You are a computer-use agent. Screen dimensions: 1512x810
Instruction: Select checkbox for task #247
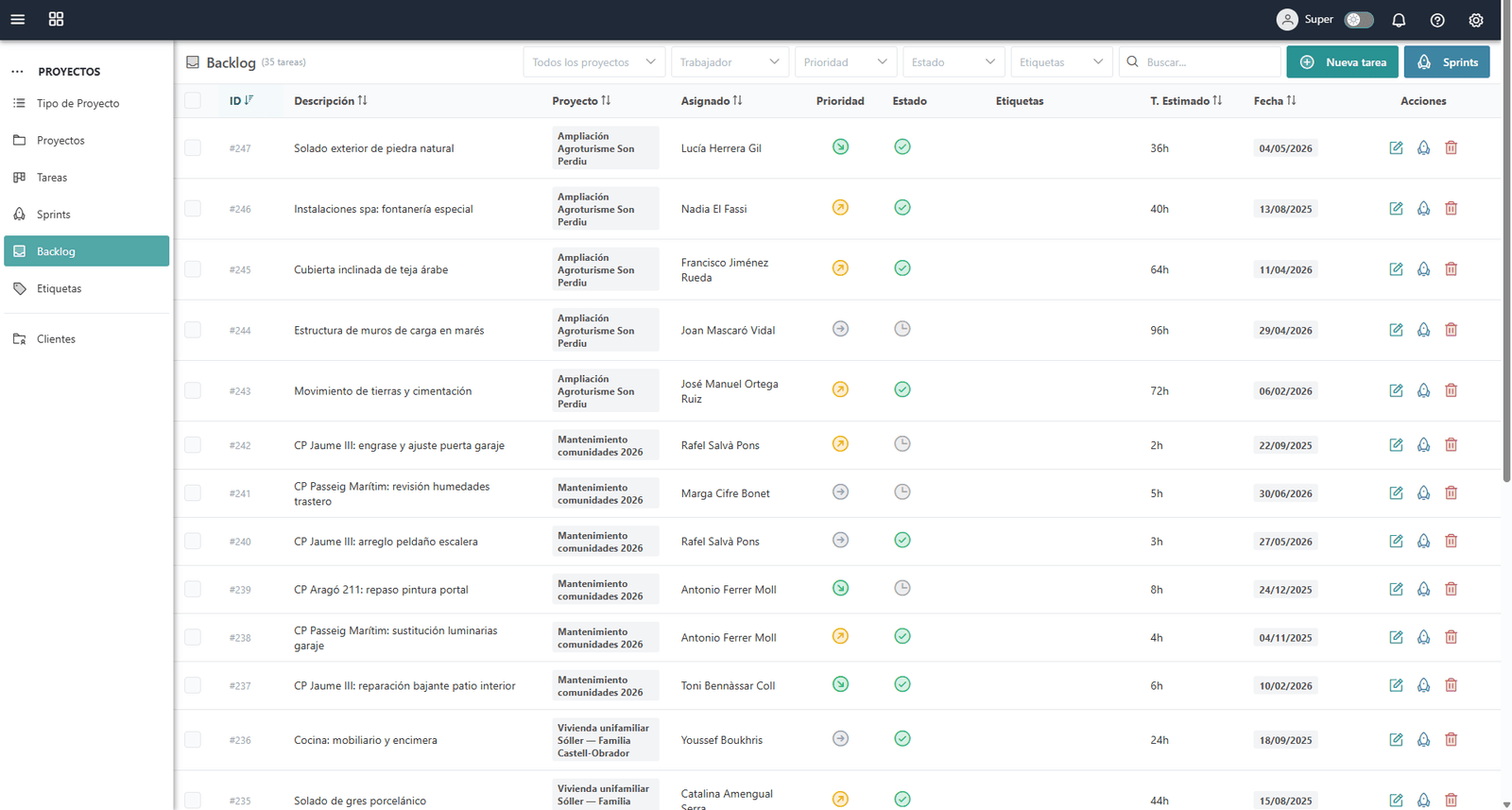[193, 147]
